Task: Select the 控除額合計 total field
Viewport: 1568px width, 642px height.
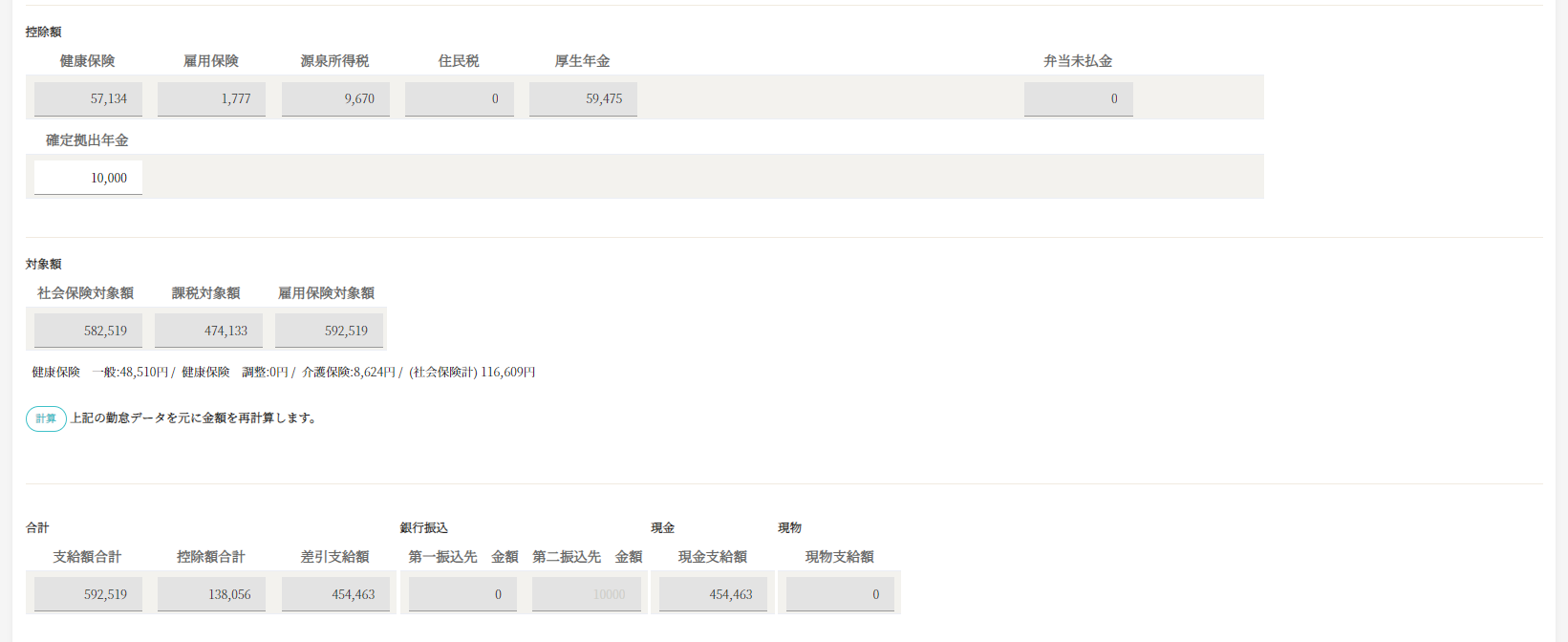Action: (211, 594)
